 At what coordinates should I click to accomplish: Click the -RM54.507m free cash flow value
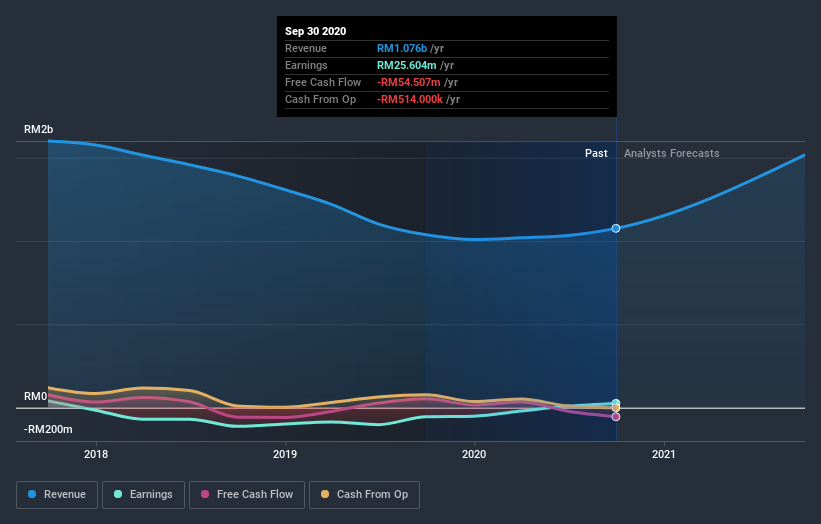pyautogui.click(x=409, y=82)
